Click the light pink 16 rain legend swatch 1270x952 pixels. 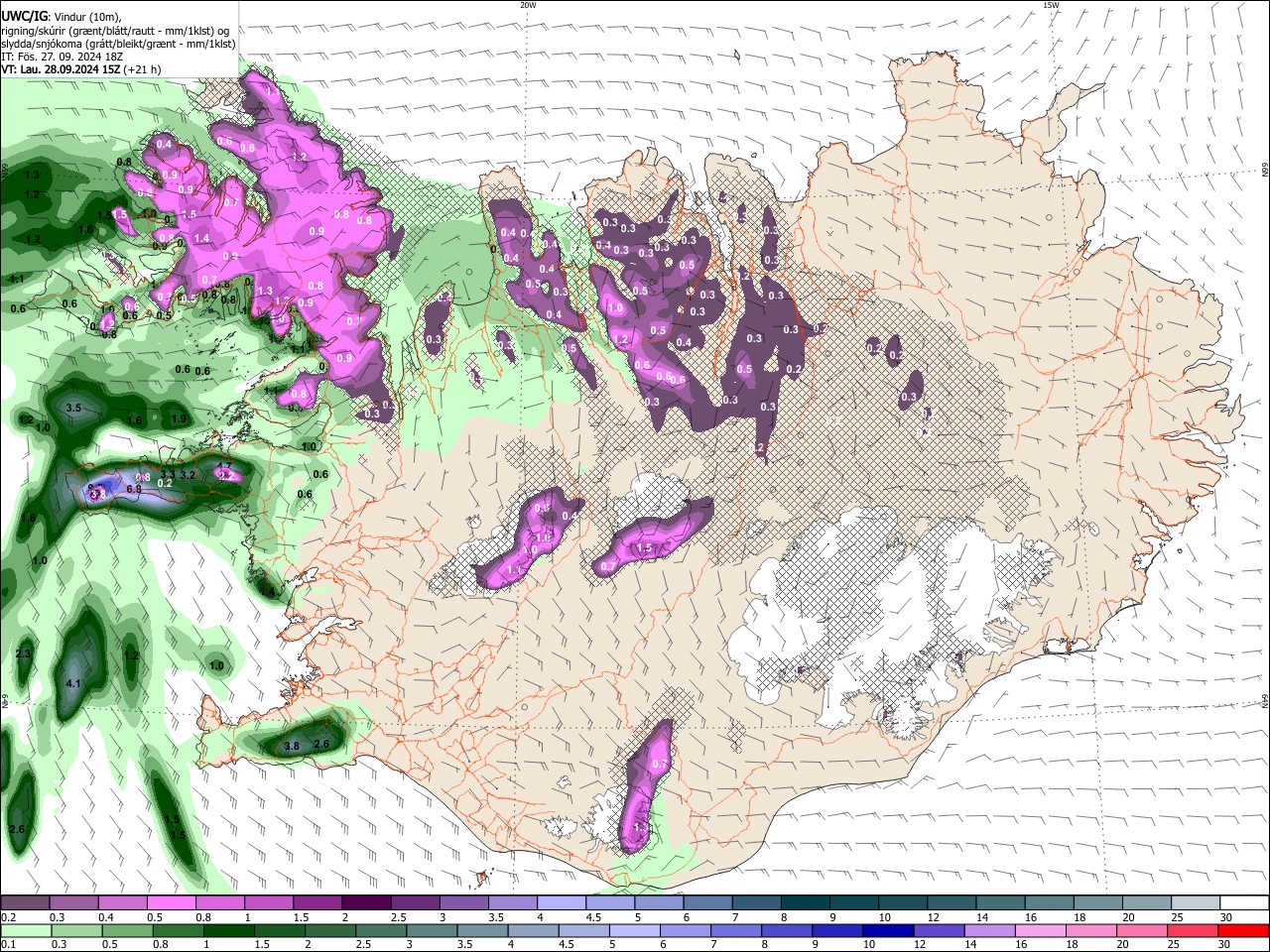click(x=1042, y=931)
